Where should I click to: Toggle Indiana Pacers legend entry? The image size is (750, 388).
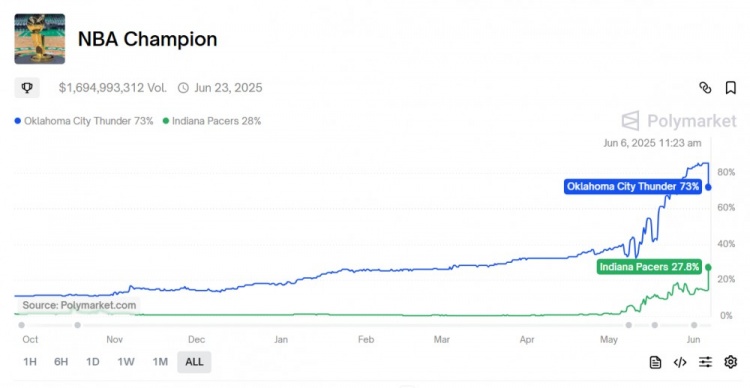[212, 121]
